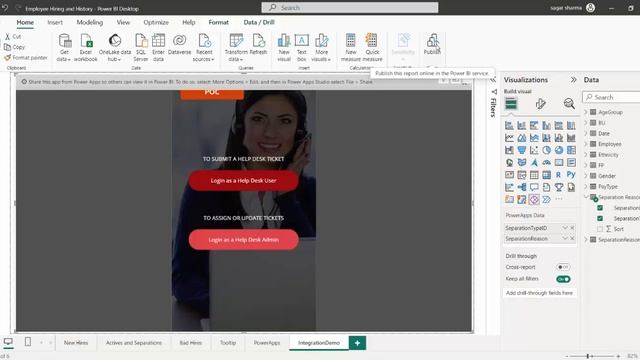Switch to Actives and Separations page
This screenshot has height=360, width=640.
134,343
